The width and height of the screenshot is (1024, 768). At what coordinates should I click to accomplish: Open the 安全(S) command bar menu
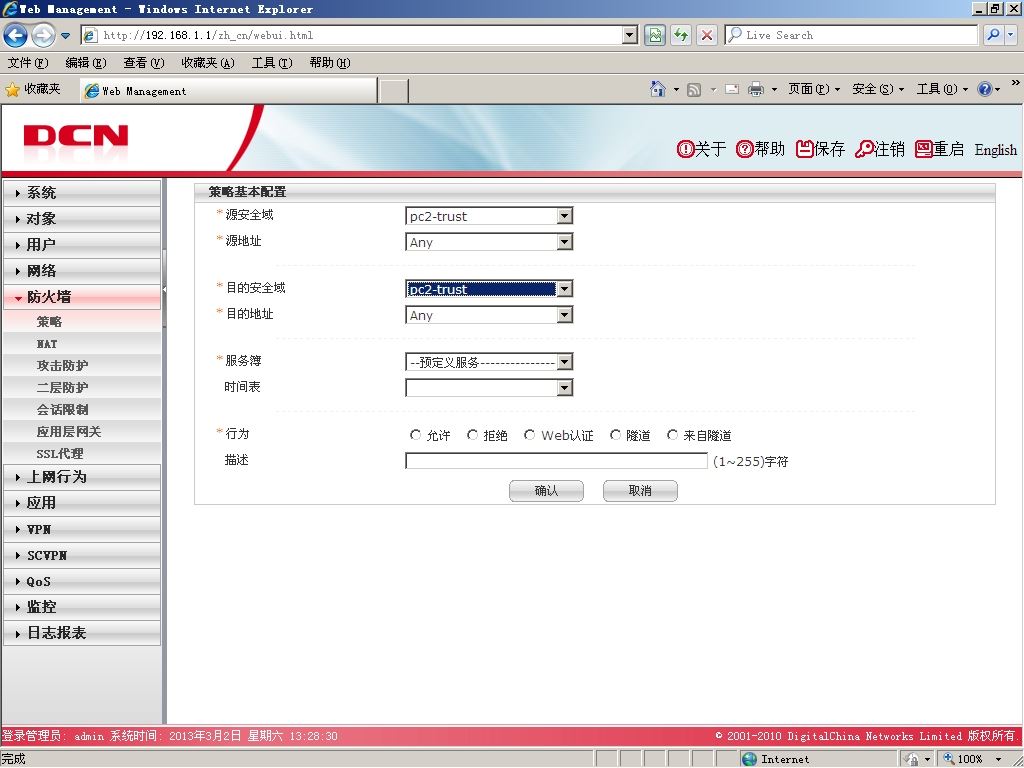tap(878, 89)
